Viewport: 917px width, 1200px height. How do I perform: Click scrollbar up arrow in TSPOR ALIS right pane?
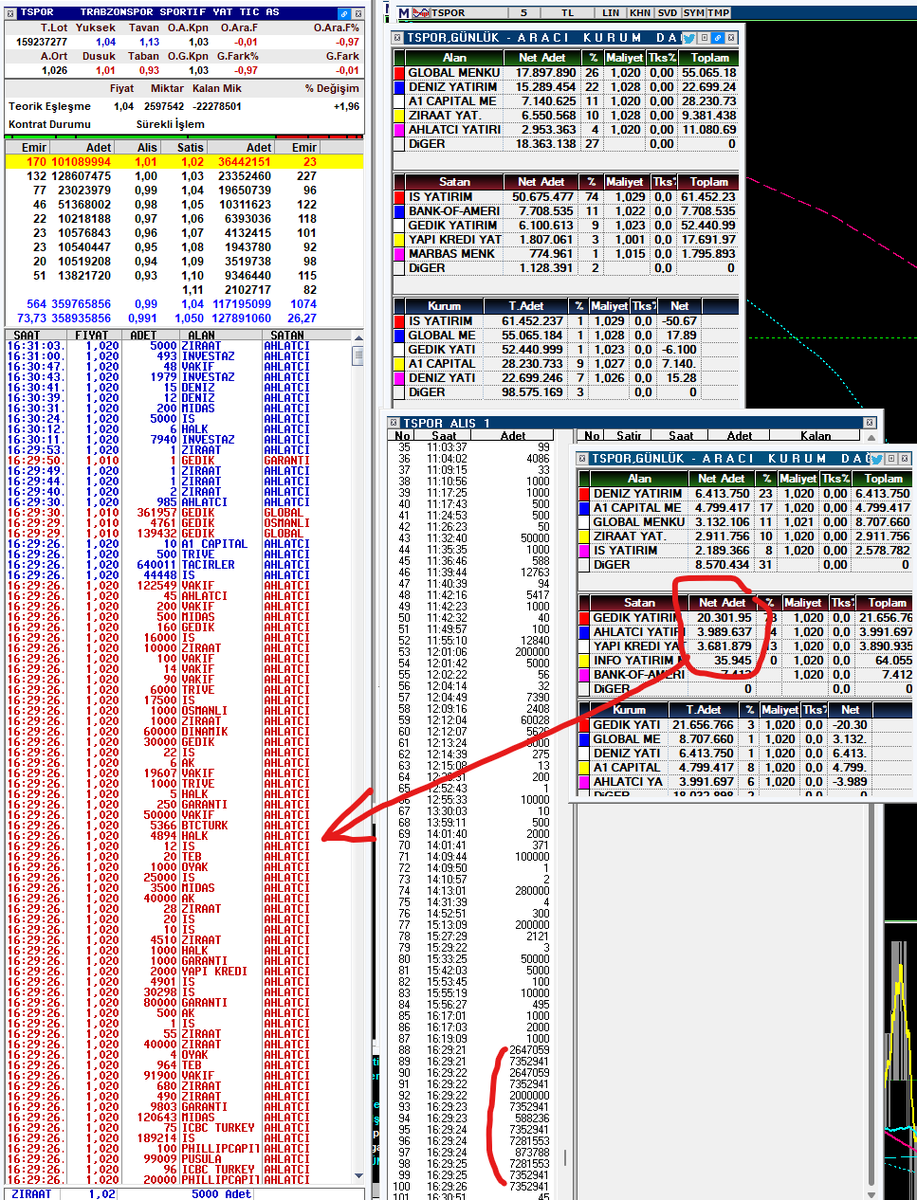pyautogui.click(x=870, y=438)
